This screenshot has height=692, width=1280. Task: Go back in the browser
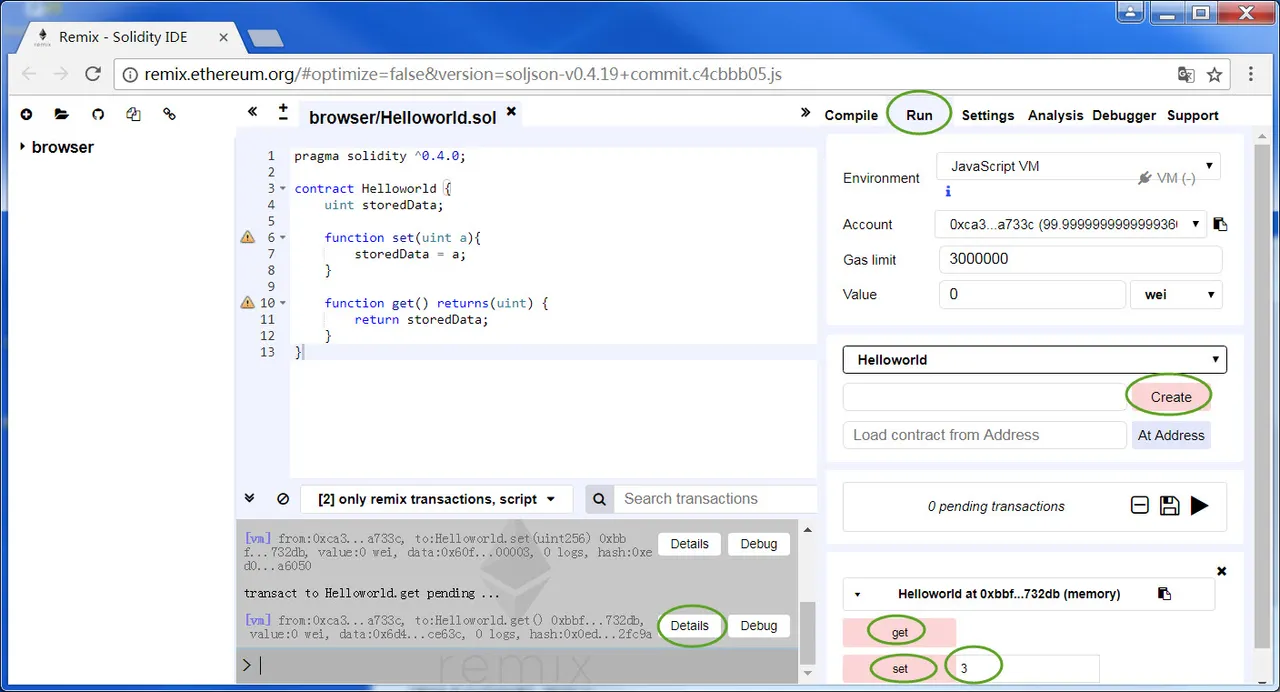(x=29, y=74)
